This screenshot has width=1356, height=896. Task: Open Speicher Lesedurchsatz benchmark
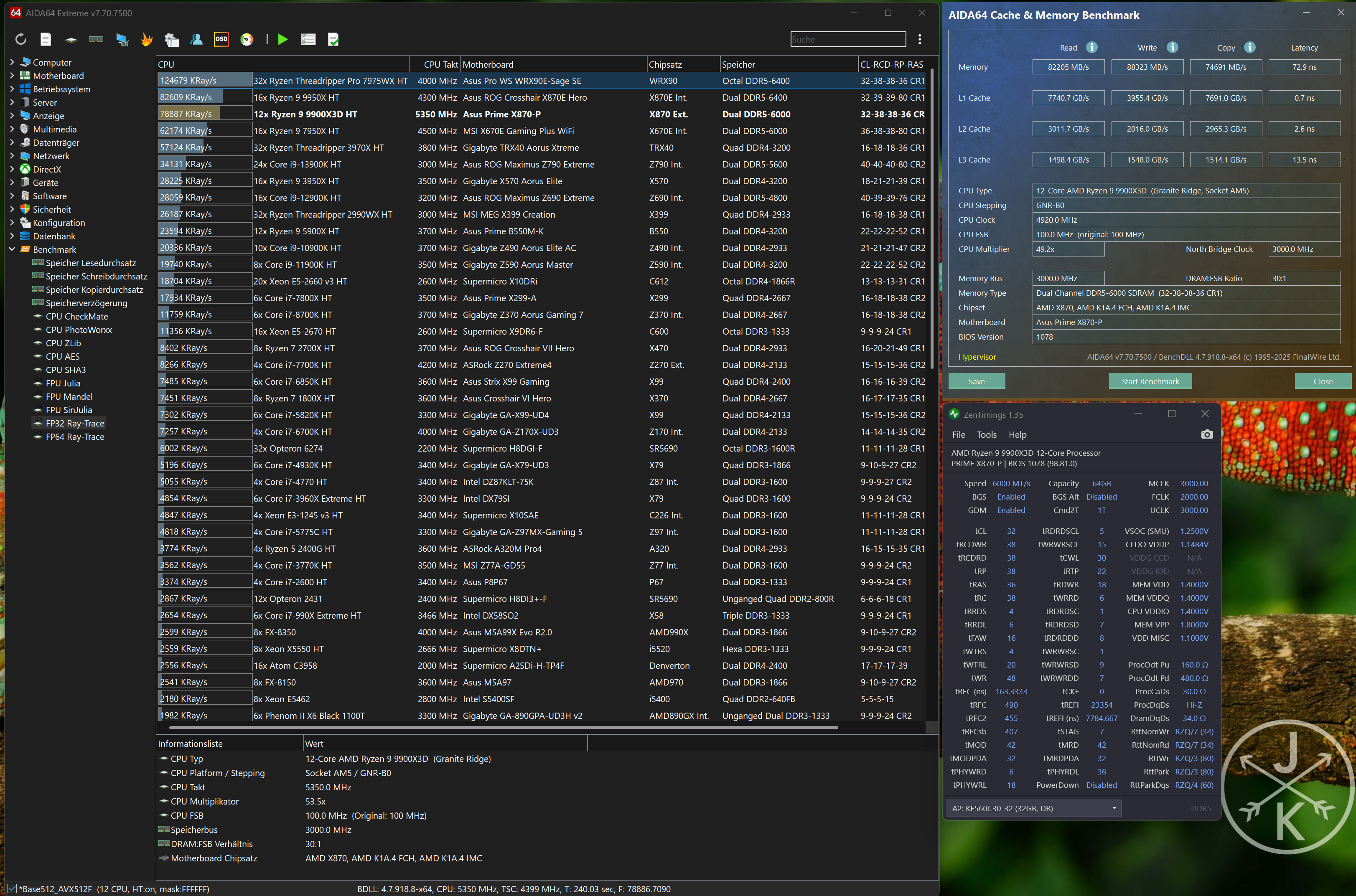click(91, 263)
